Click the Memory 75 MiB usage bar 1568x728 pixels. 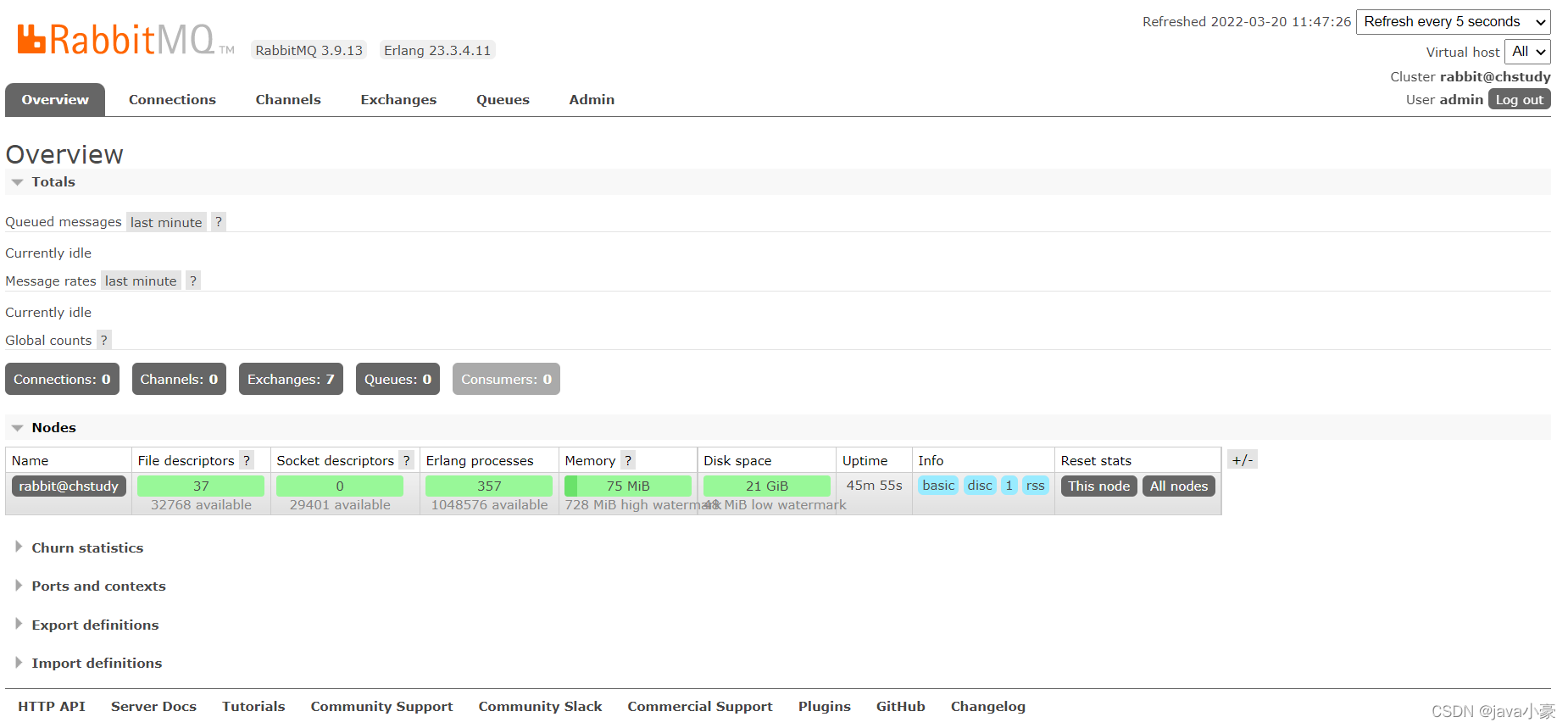[x=628, y=486]
